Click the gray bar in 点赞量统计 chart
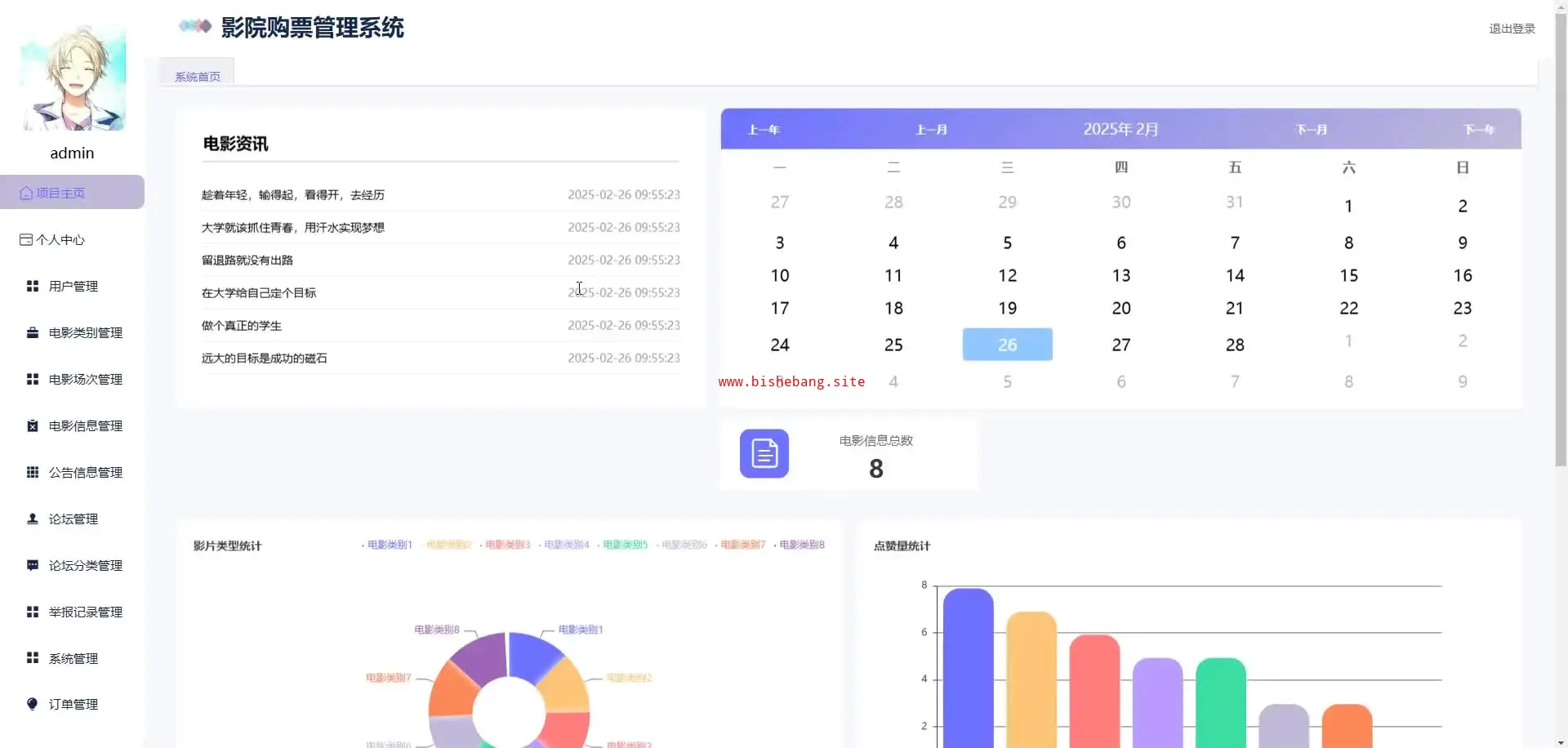The width and height of the screenshot is (1568, 748). pos(1284,726)
